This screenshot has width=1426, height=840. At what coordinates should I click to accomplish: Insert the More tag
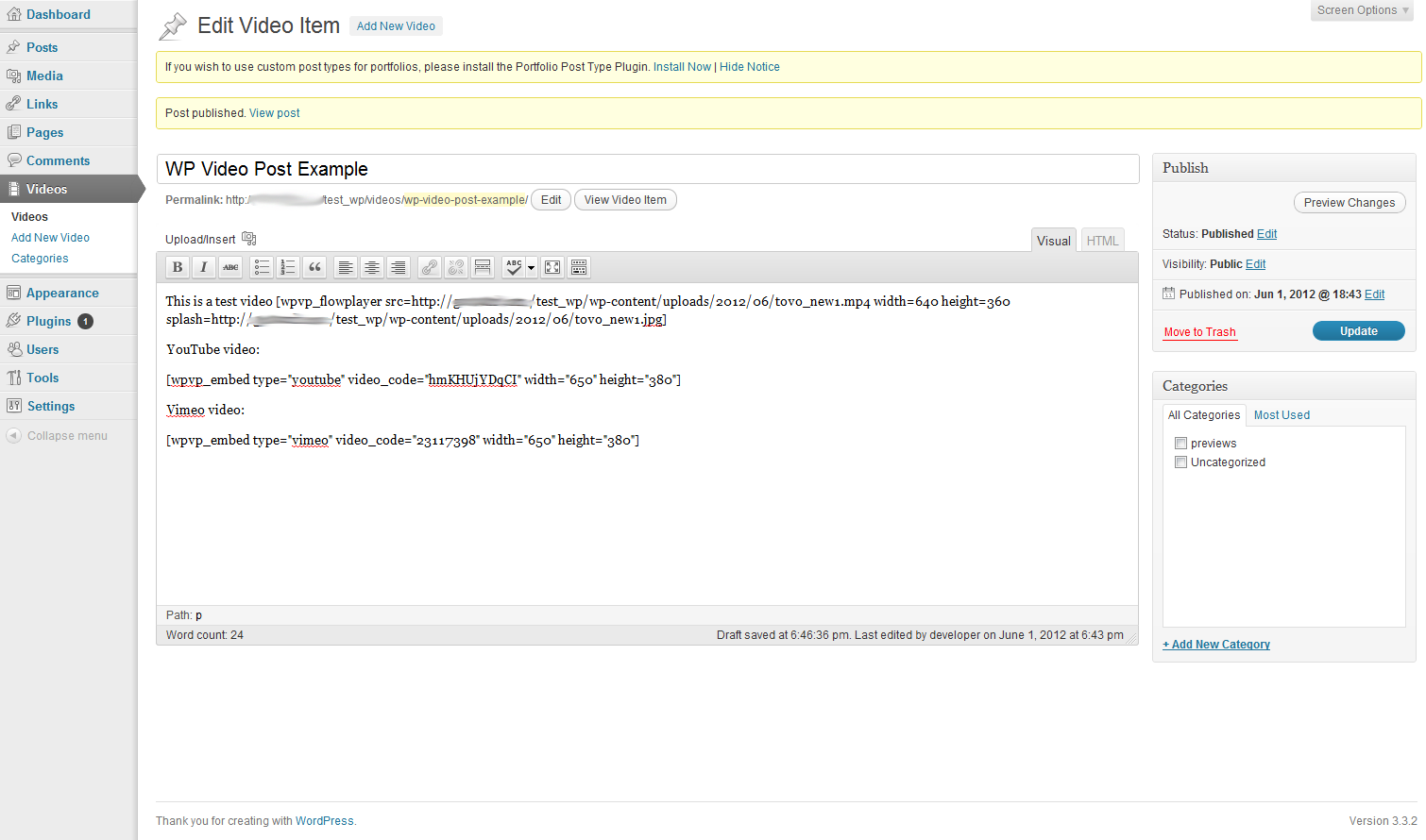click(483, 267)
